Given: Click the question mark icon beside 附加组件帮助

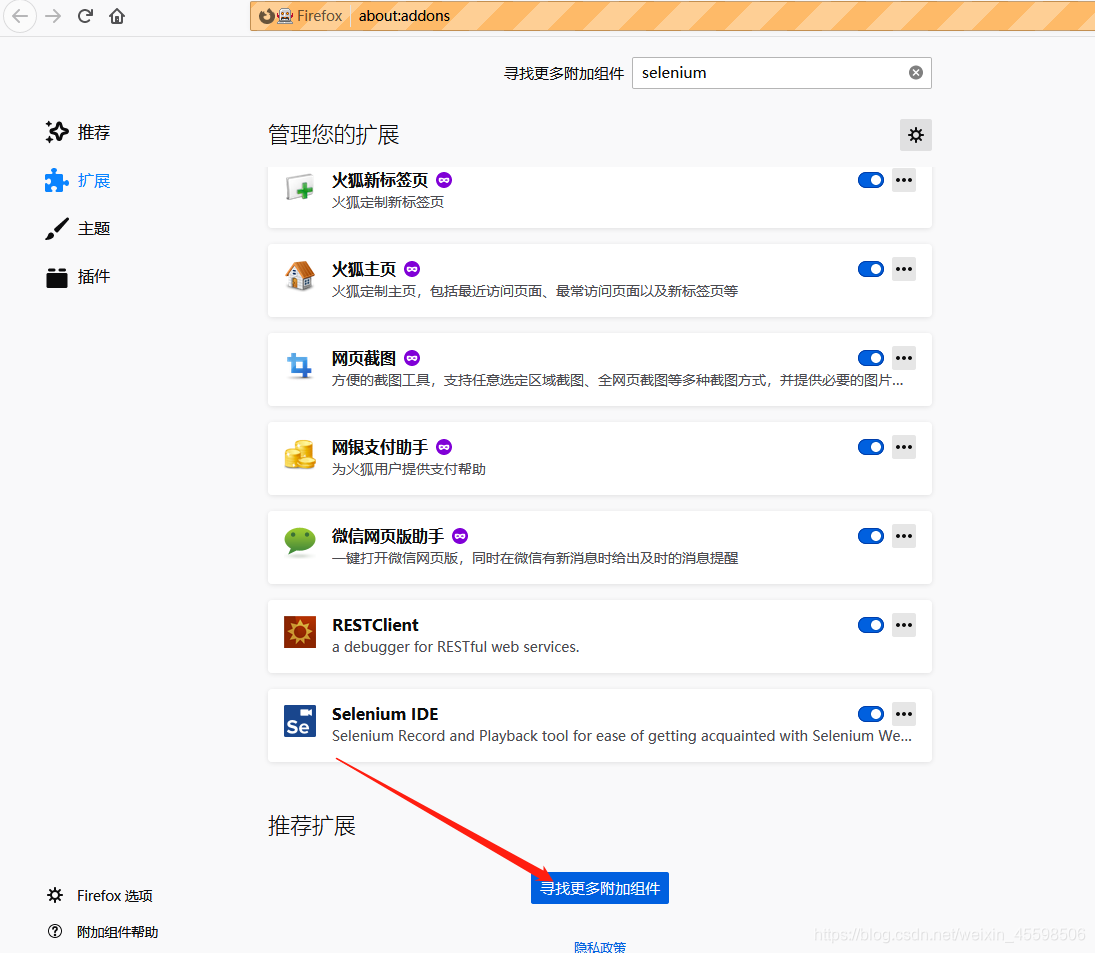Looking at the screenshot, I should (x=55, y=931).
